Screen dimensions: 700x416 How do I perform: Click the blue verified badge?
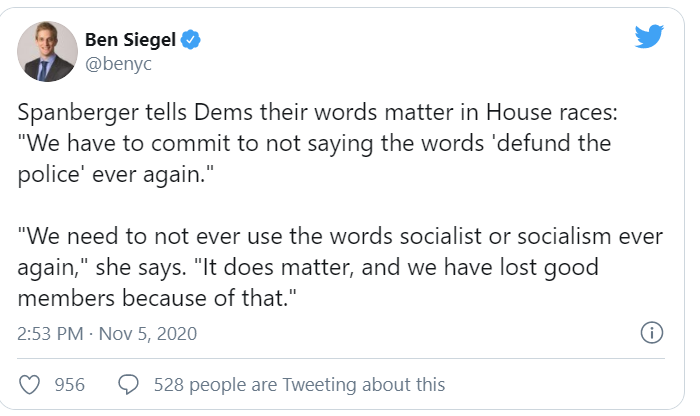190,41
